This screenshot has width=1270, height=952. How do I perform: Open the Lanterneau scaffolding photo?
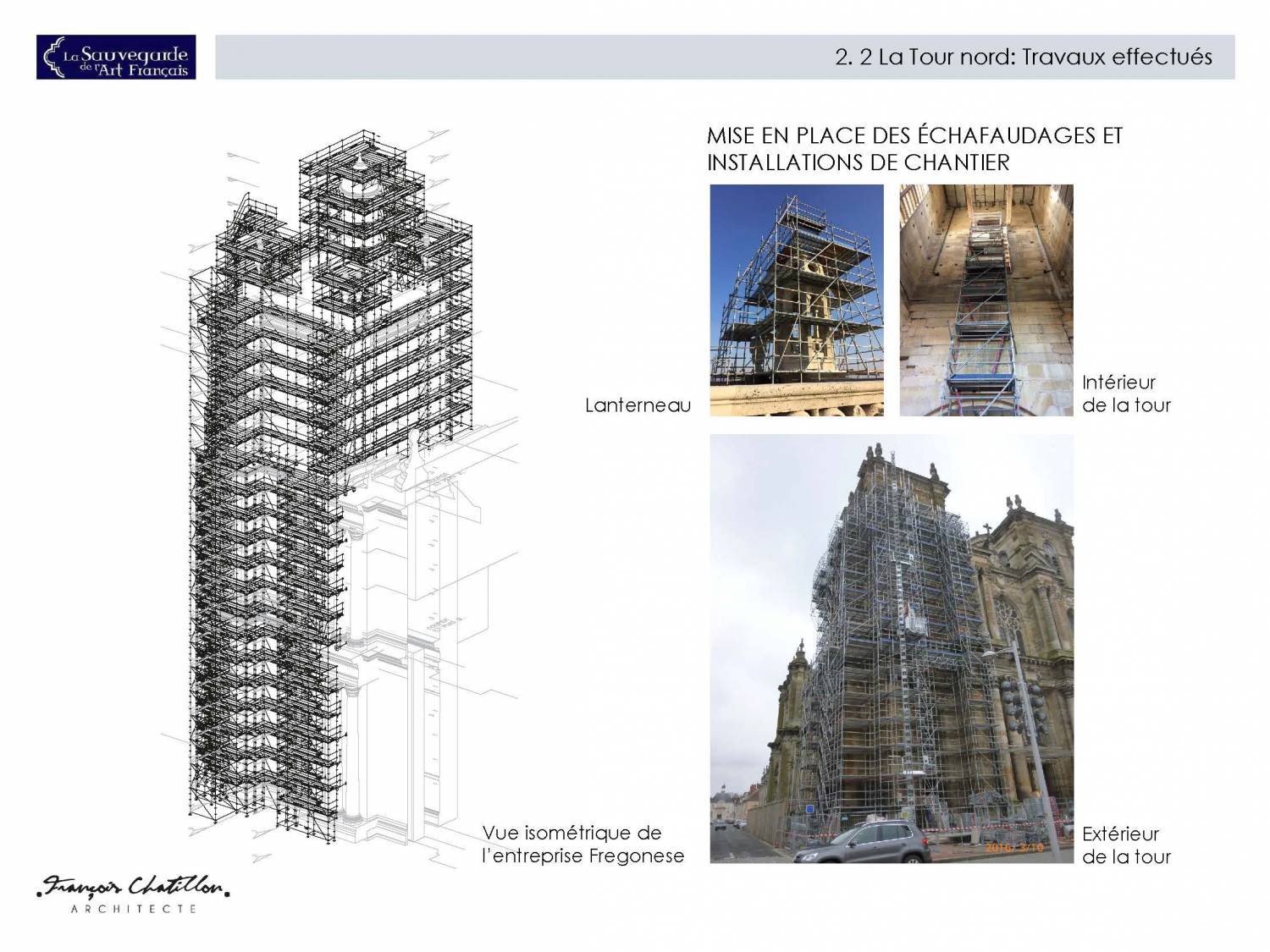pyautogui.click(x=796, y=300)
